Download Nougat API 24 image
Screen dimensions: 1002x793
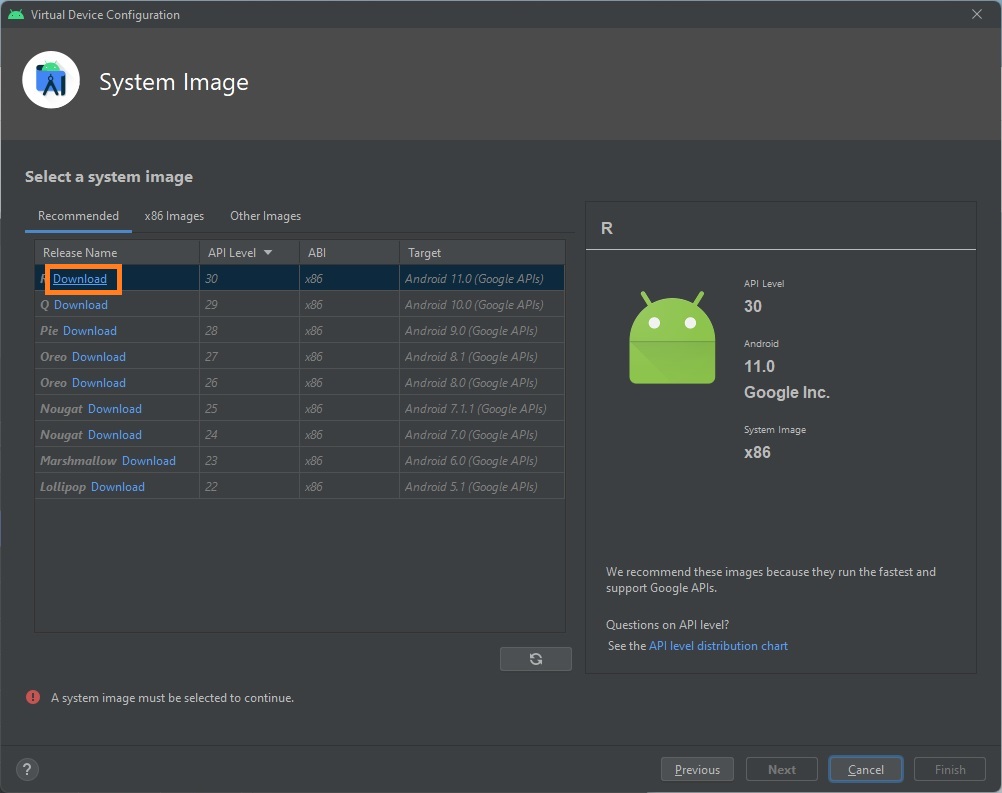pos(114,435)
